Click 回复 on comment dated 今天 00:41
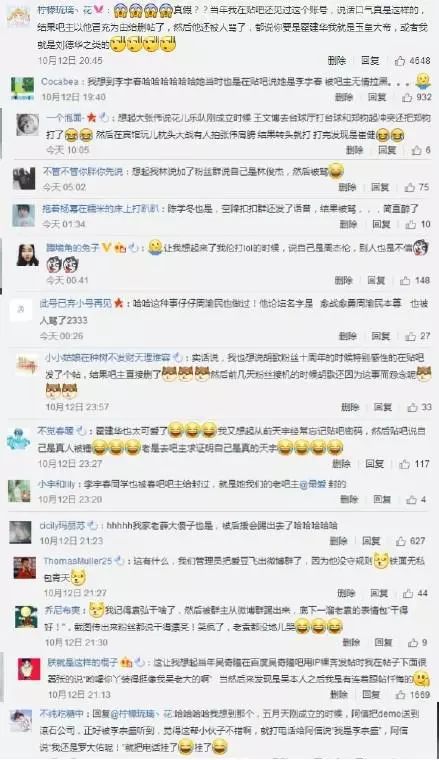439x760 pixels. [376, 280]
